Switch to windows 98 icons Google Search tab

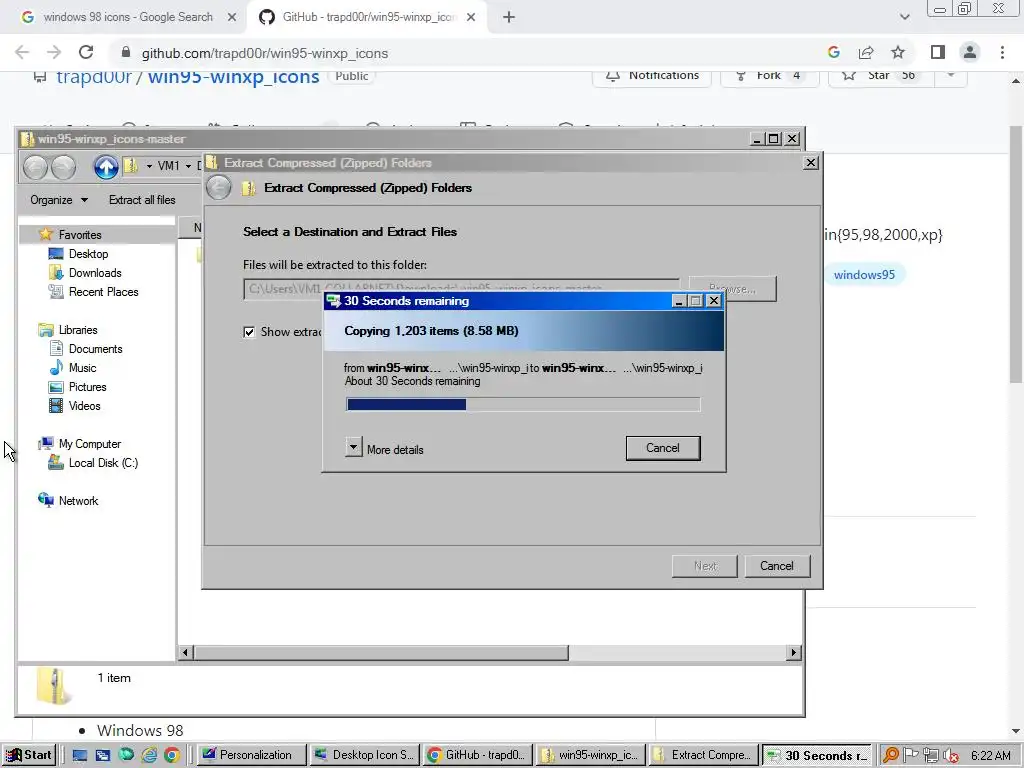click(x=128, y=17)
